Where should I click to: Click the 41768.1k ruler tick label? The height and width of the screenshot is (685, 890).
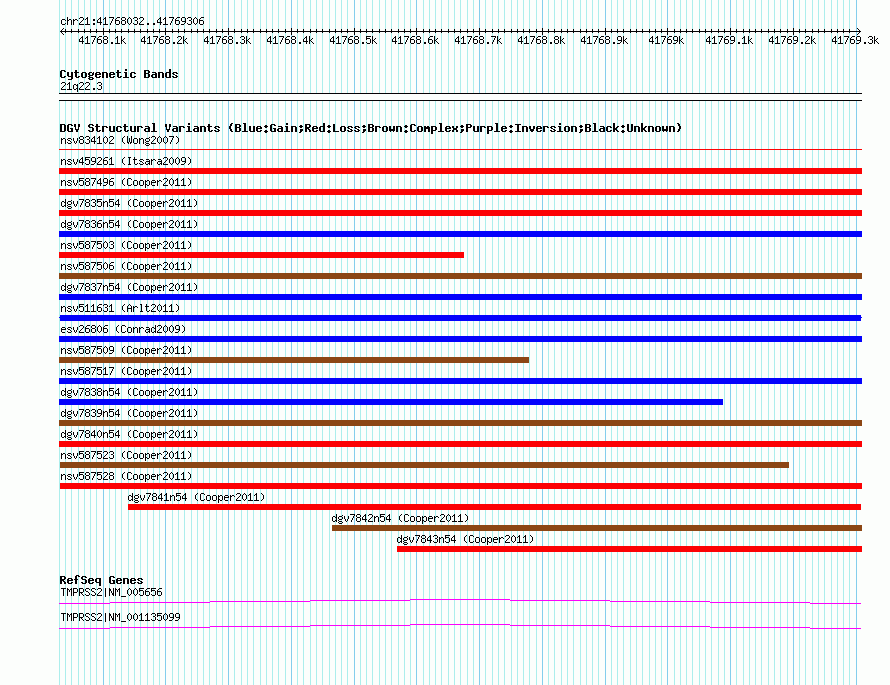click(102, 40)
